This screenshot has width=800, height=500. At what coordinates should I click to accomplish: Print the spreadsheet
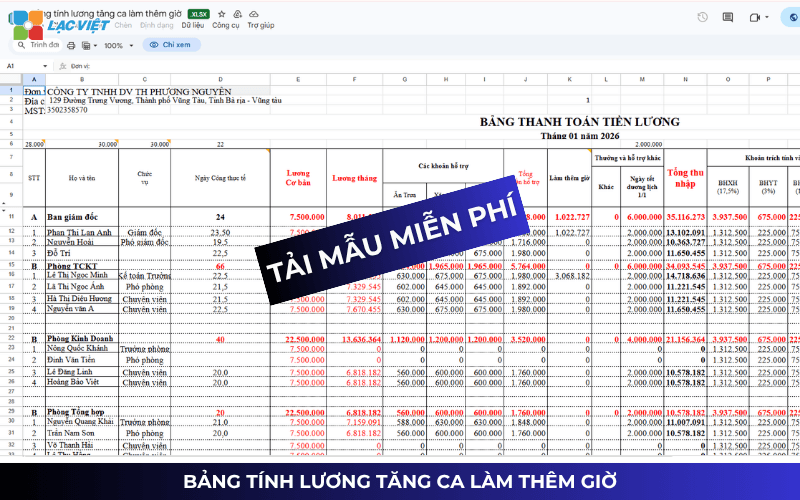71,45
